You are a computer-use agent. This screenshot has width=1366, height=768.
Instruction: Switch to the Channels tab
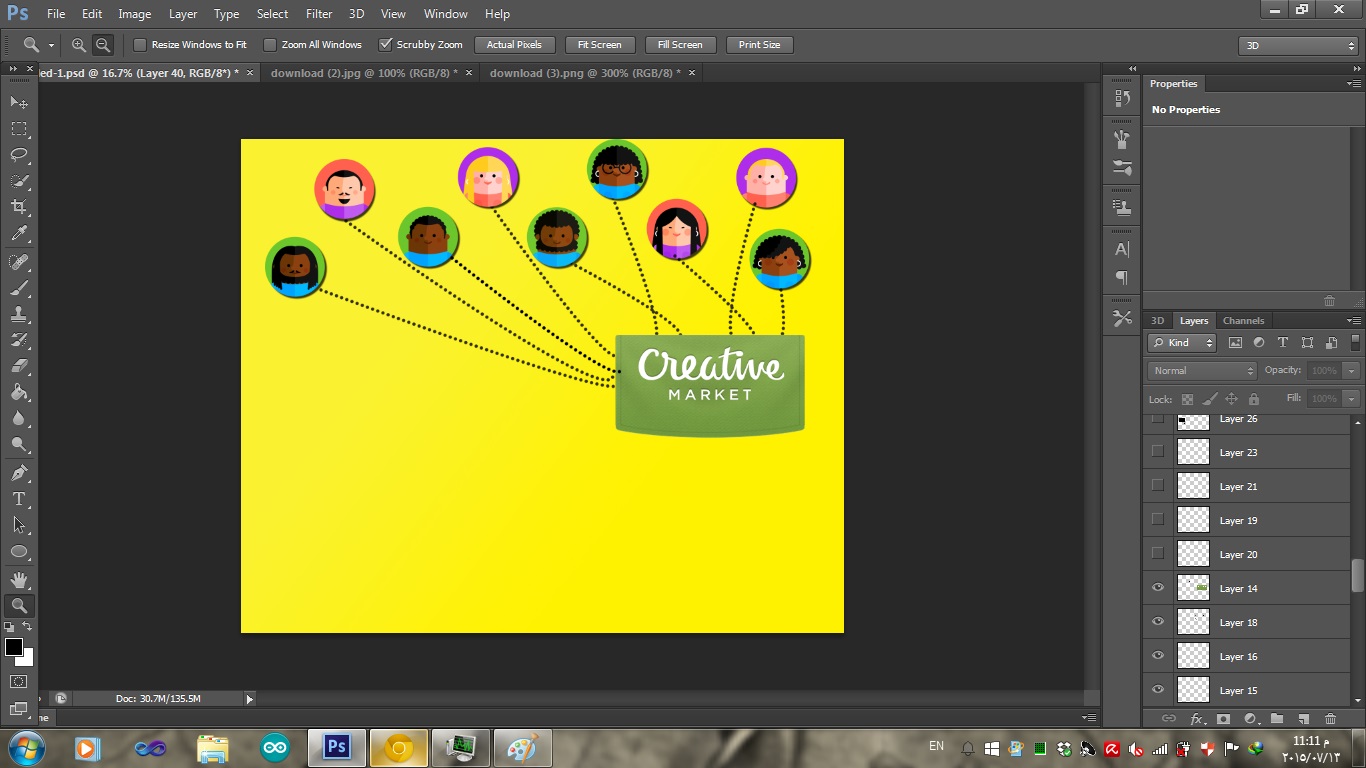[x=1243, y=321]
